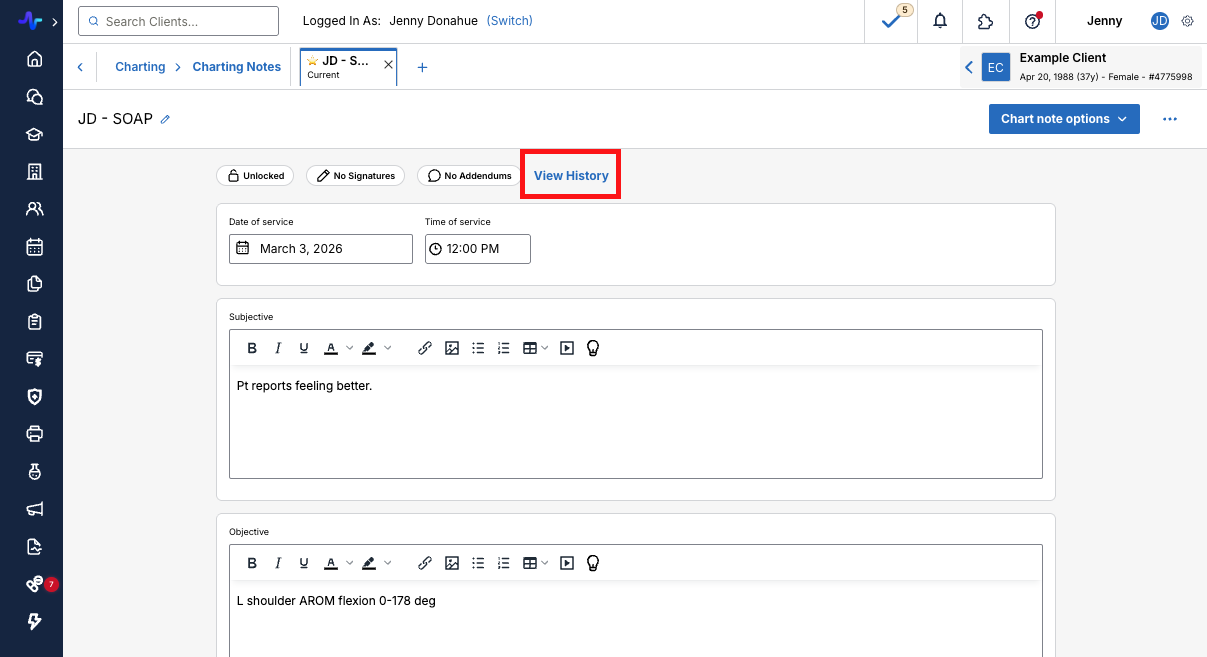Click the No Signatures pill

(355, 175)
